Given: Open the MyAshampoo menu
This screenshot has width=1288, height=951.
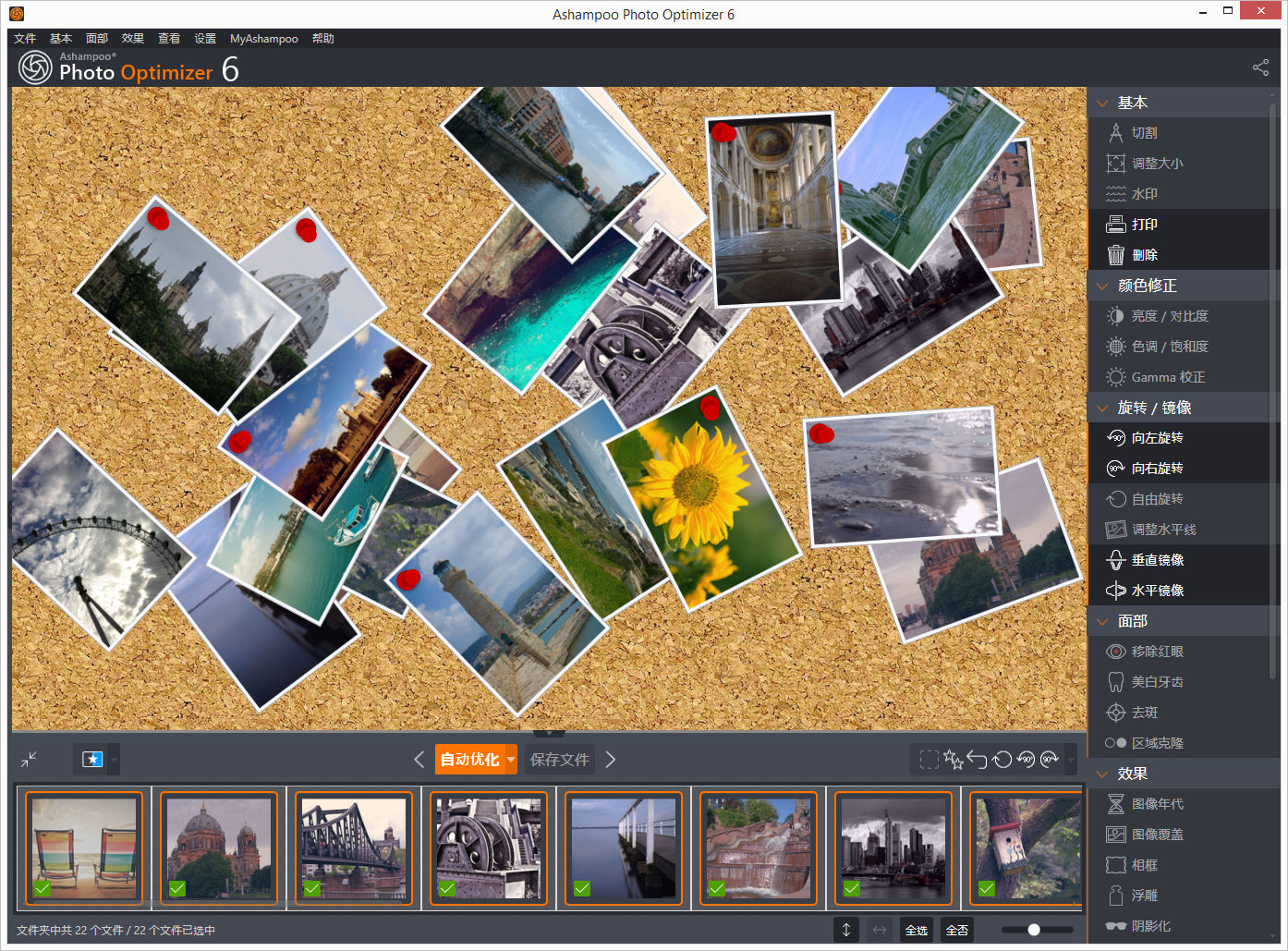Looking at the screenshot, I should coord(263,39).
